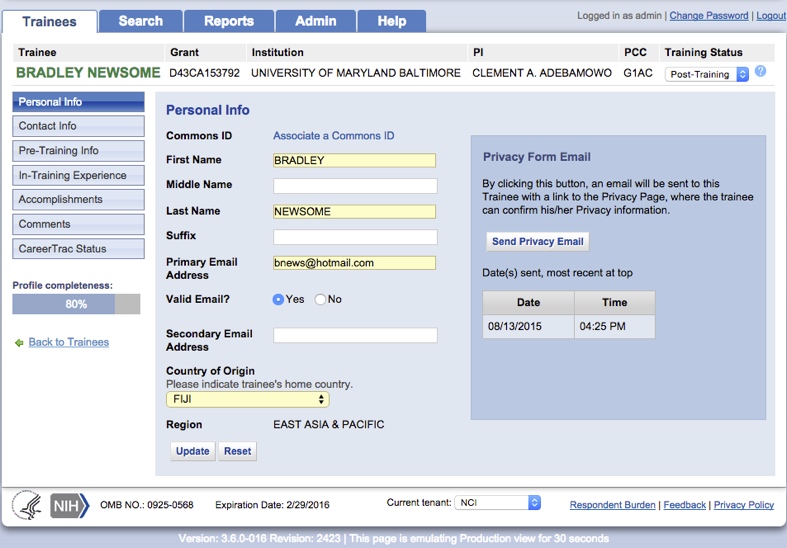This screenshot has height=548, width=787.
Task: Click the First Name field
Action: (354, 160)
